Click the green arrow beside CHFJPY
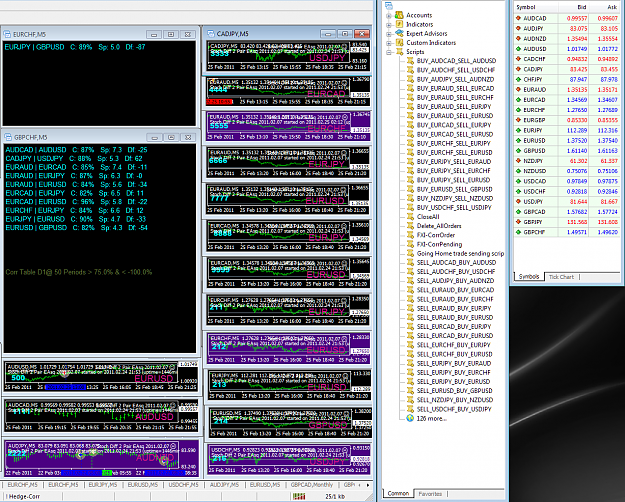The width and height of the screenshot is (625, 502). pyautogui.click(x=518, y=79)
